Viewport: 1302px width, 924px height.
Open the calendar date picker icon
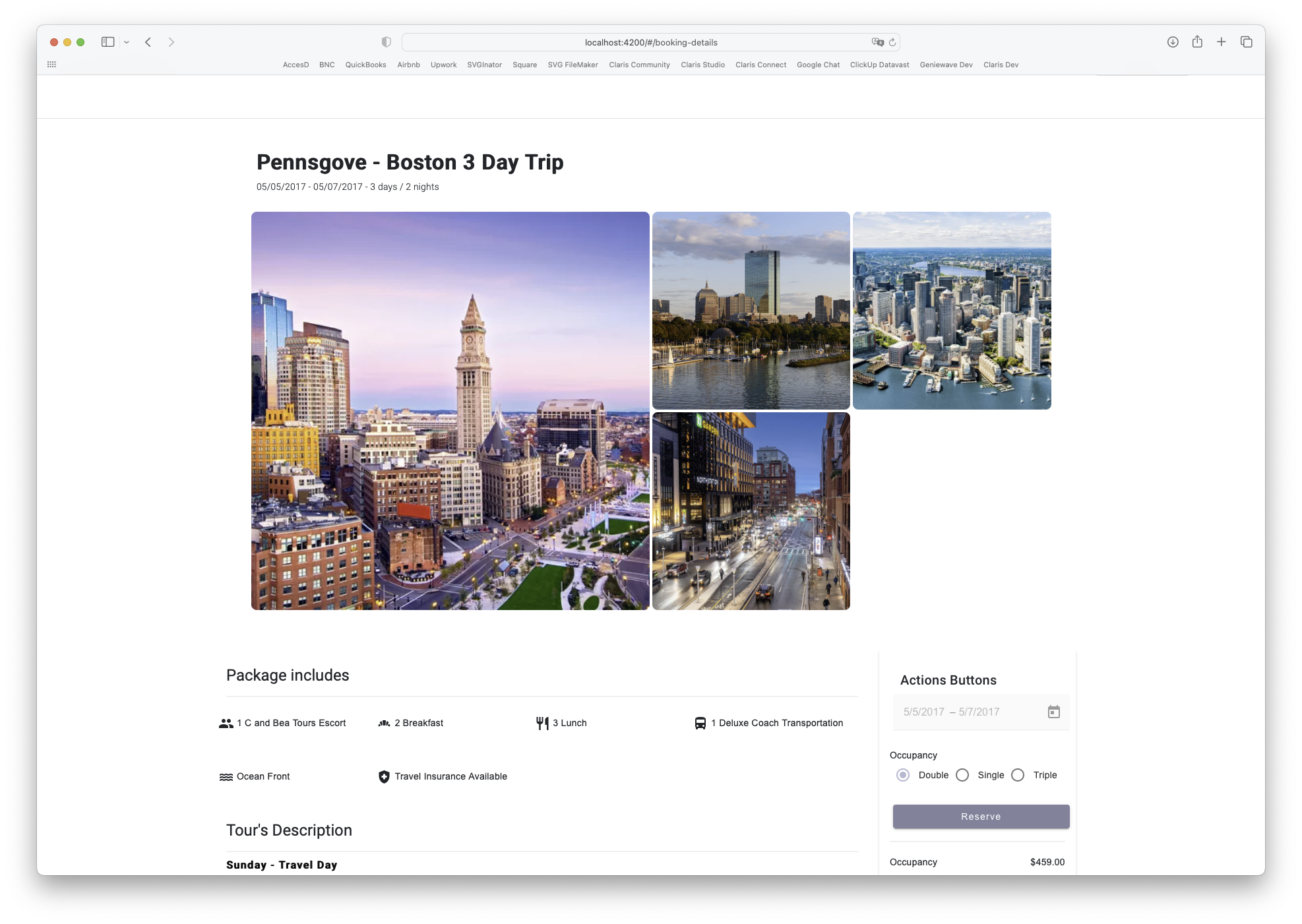coord(1053,712)
